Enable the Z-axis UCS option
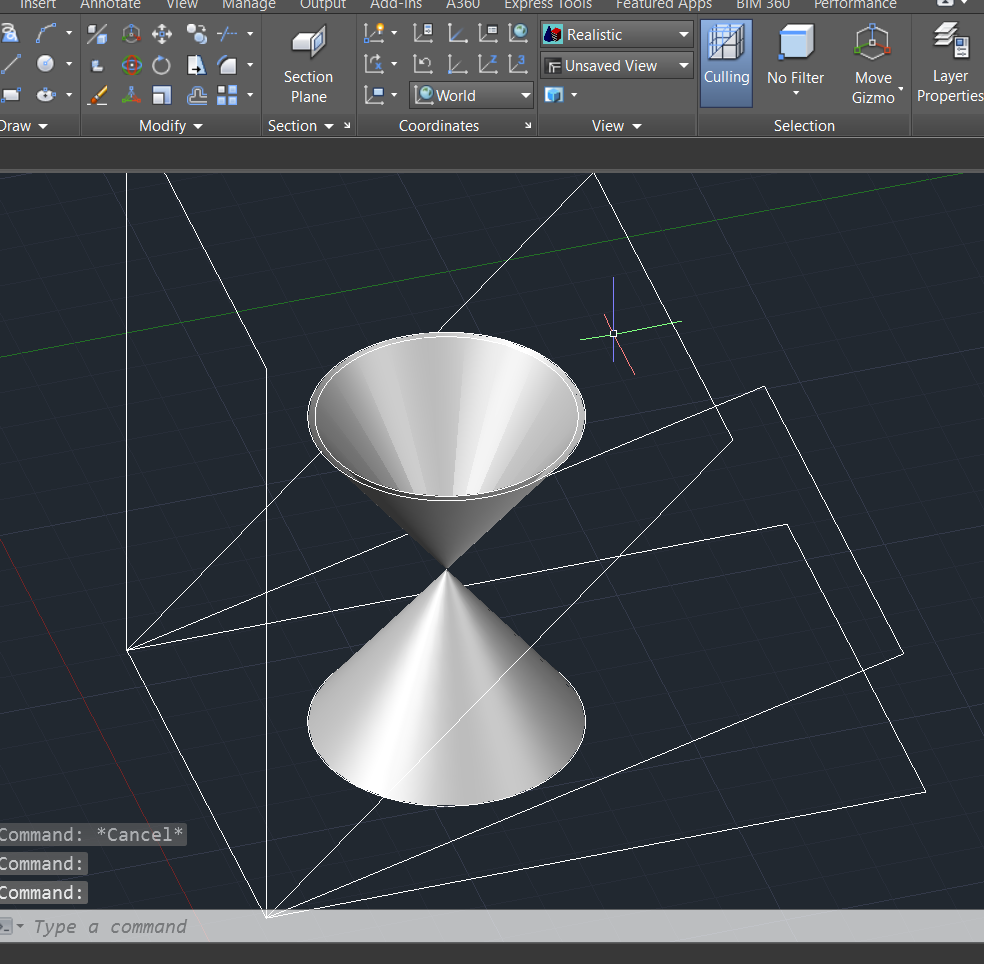984x964 pixels. (489, 63)
